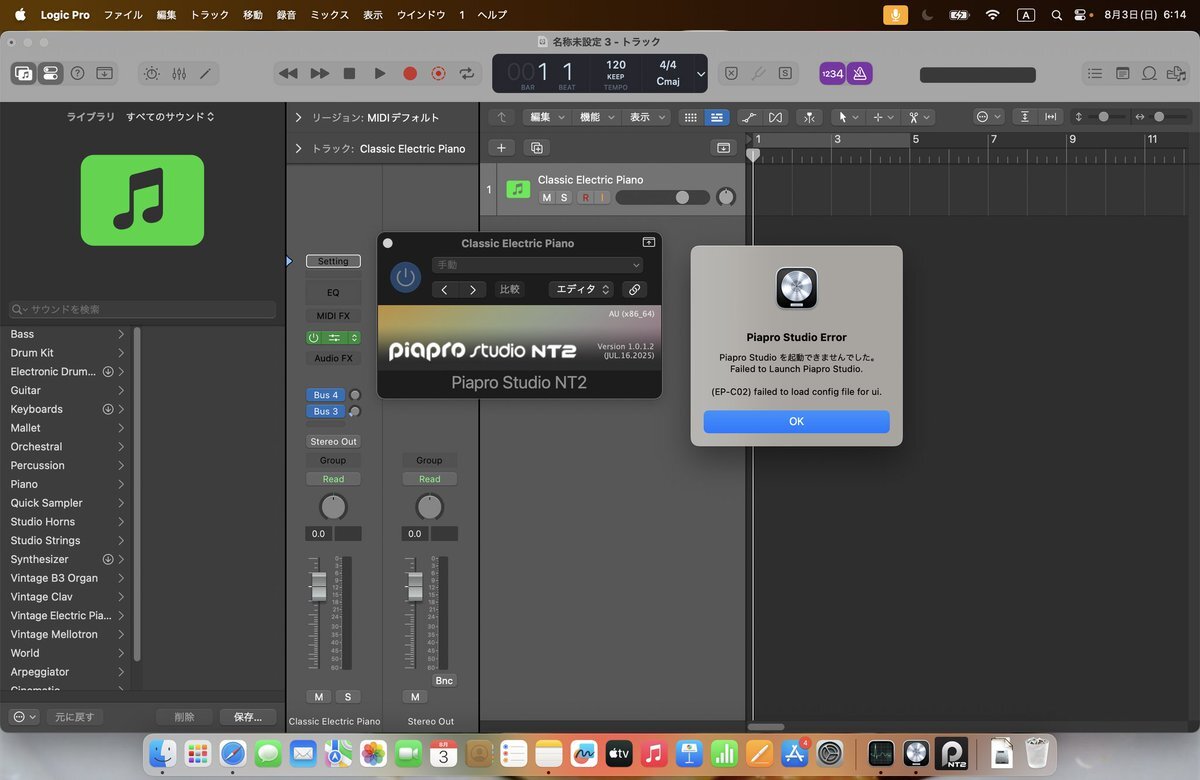
Task: Click the 元に戻す button
Action: tap(74, 717)
